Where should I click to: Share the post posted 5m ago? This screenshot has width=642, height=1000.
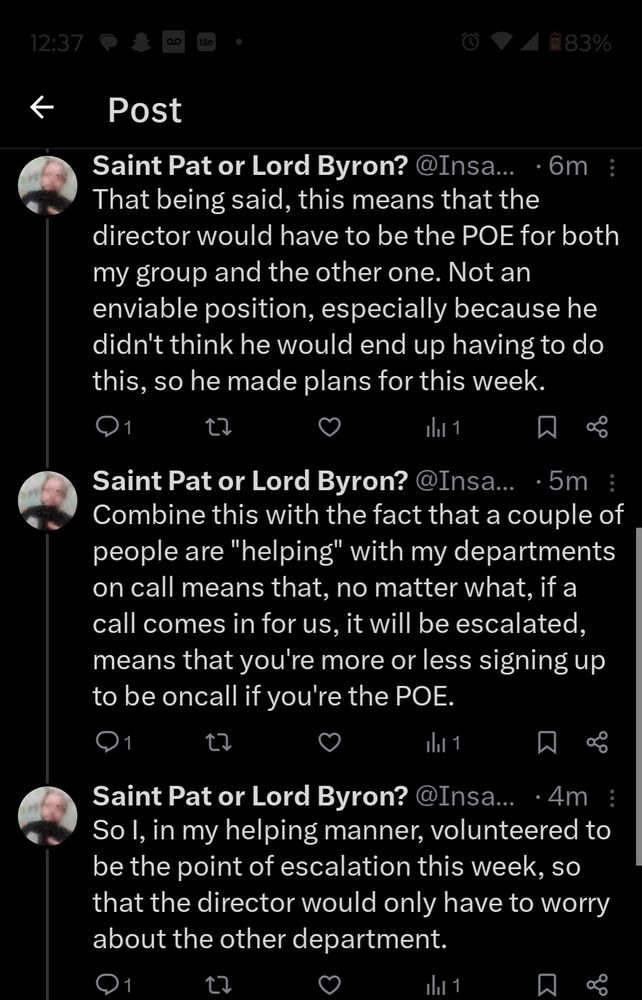(x=597, y=743)
